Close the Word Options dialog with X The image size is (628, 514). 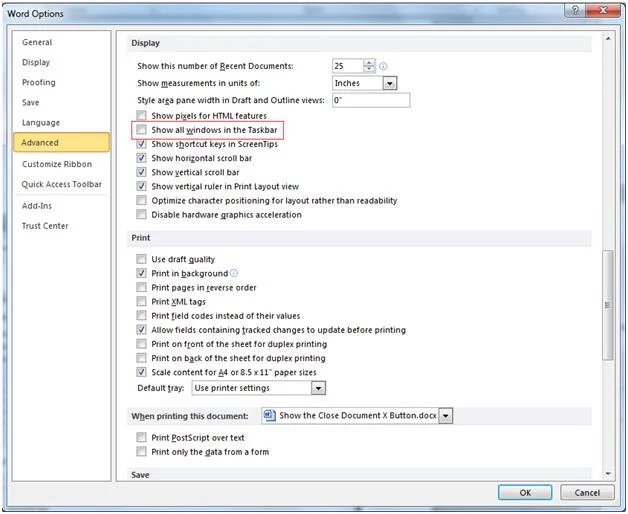coord(603,10)
